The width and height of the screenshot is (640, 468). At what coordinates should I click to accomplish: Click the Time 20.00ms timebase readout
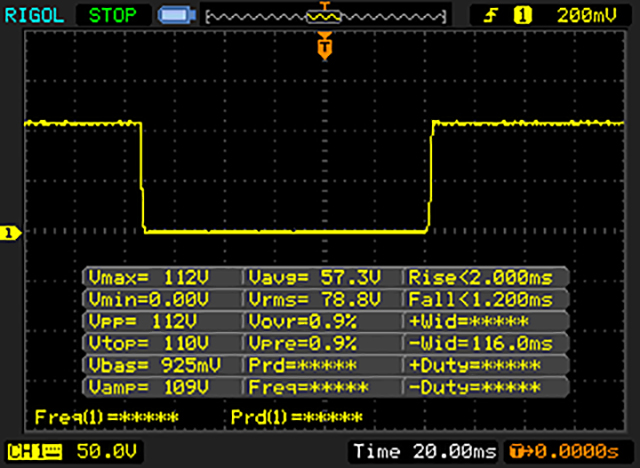point(424,452)
